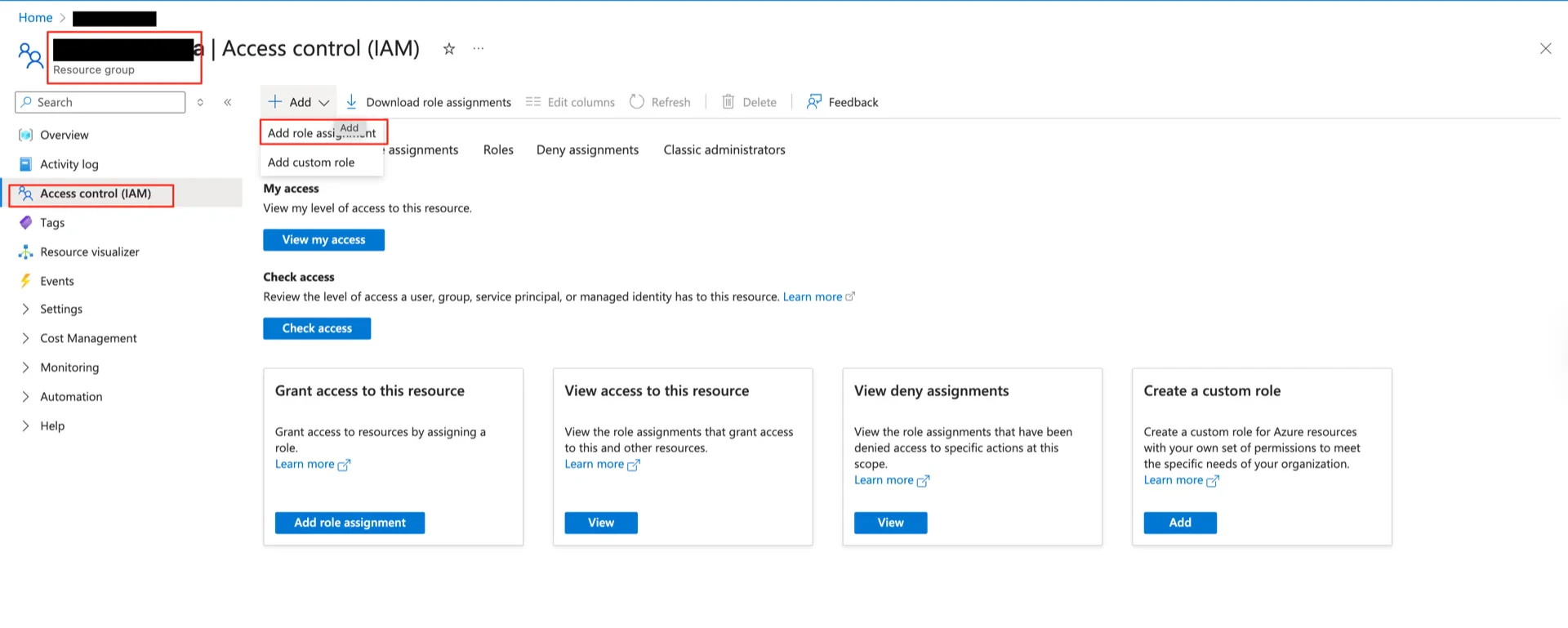The height and width of the screenshot is (628, 1568).
Task: Expand the Cost Management section
Action: pyautogui.click(x=25, y=338)
